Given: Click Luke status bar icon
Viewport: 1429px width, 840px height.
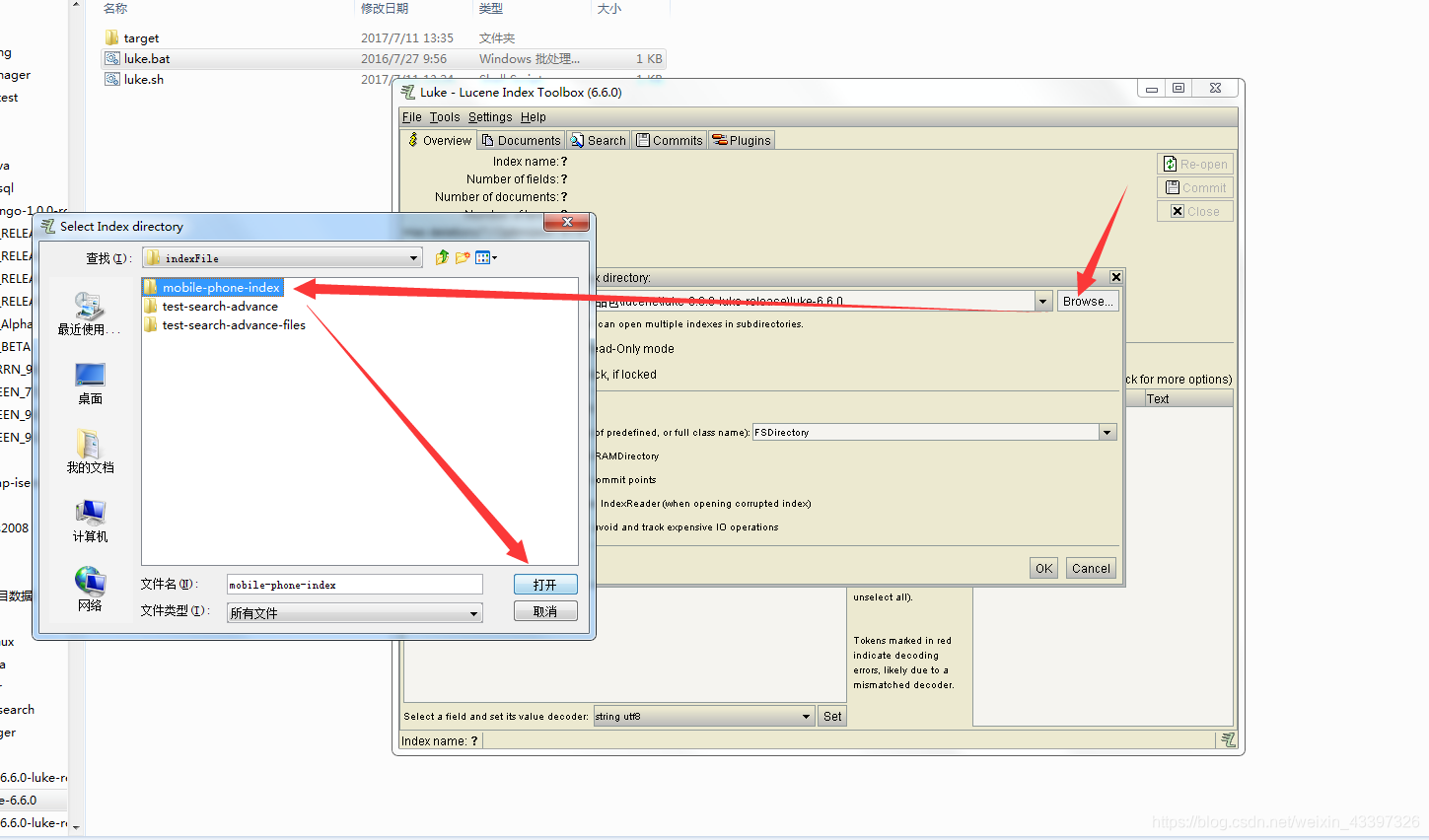Looking at the screenshot, I should [x=1228, y=739].
